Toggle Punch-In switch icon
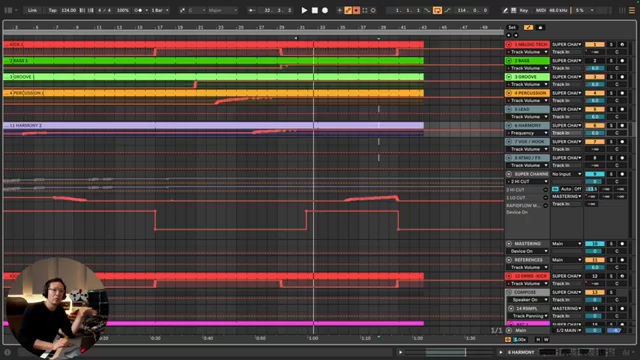Viewport: 640px width, 360px height. (427, 10)
